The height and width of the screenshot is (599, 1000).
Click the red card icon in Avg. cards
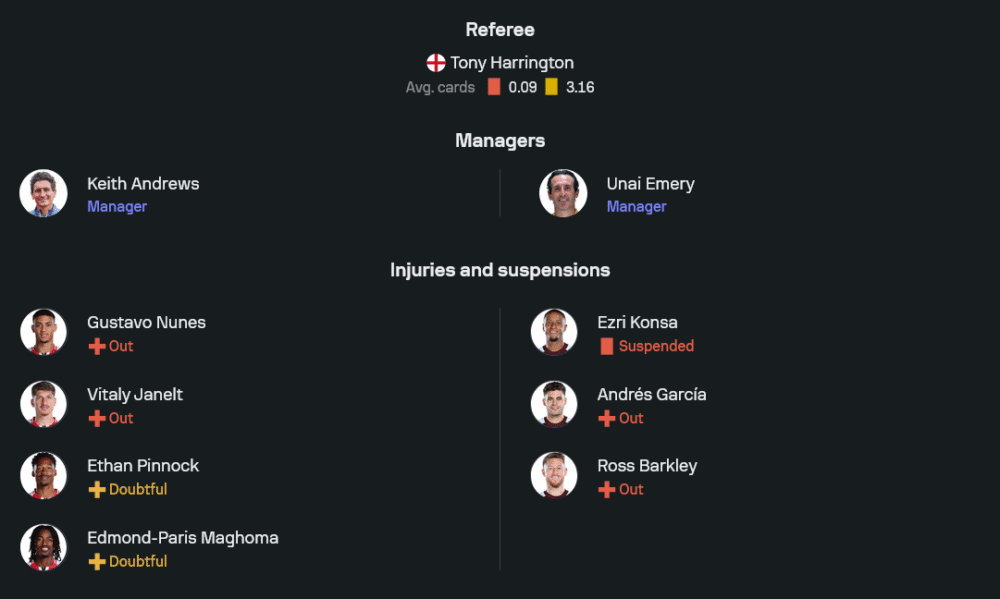pos(494,87)
